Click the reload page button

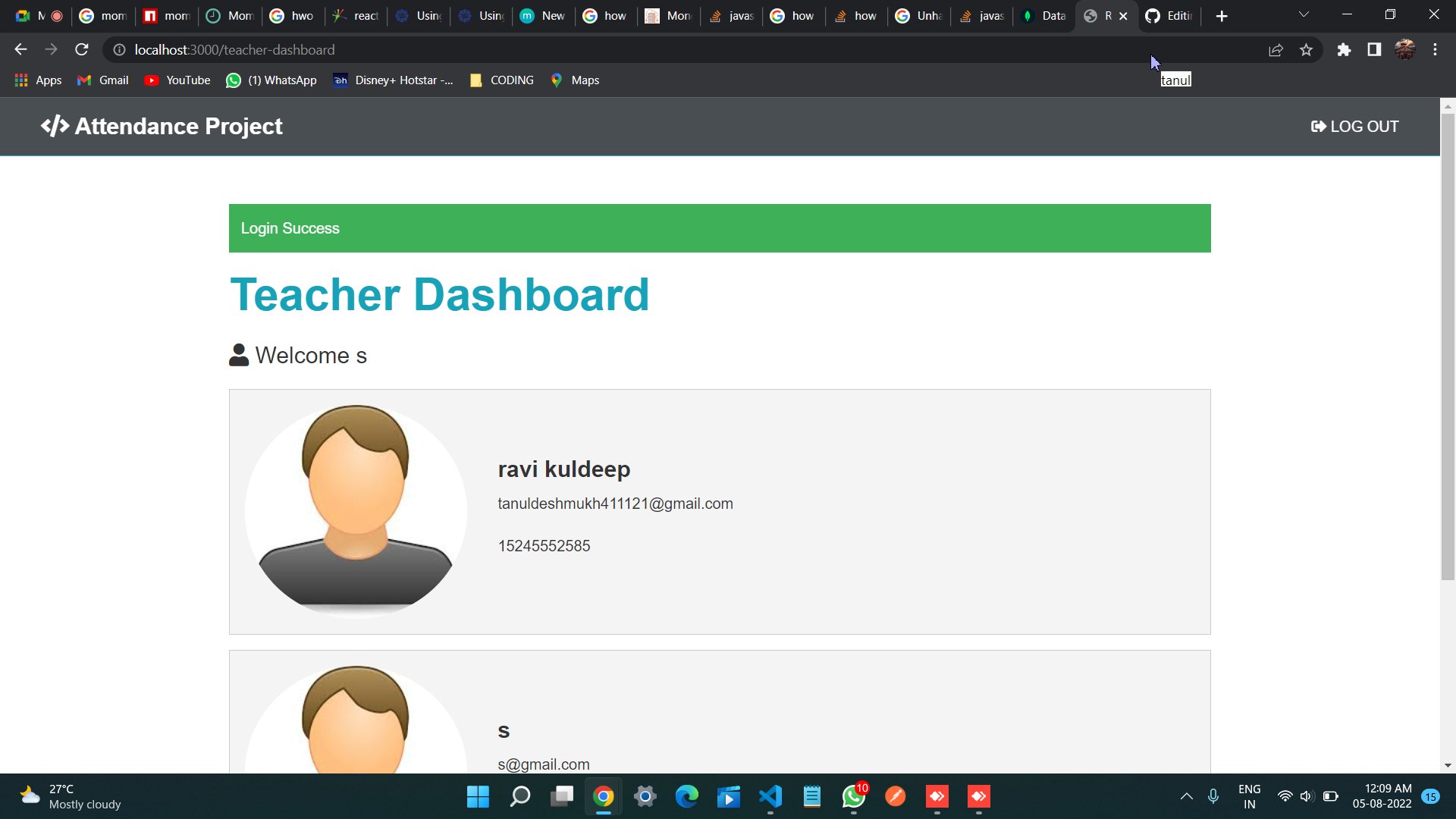point(81,49)
